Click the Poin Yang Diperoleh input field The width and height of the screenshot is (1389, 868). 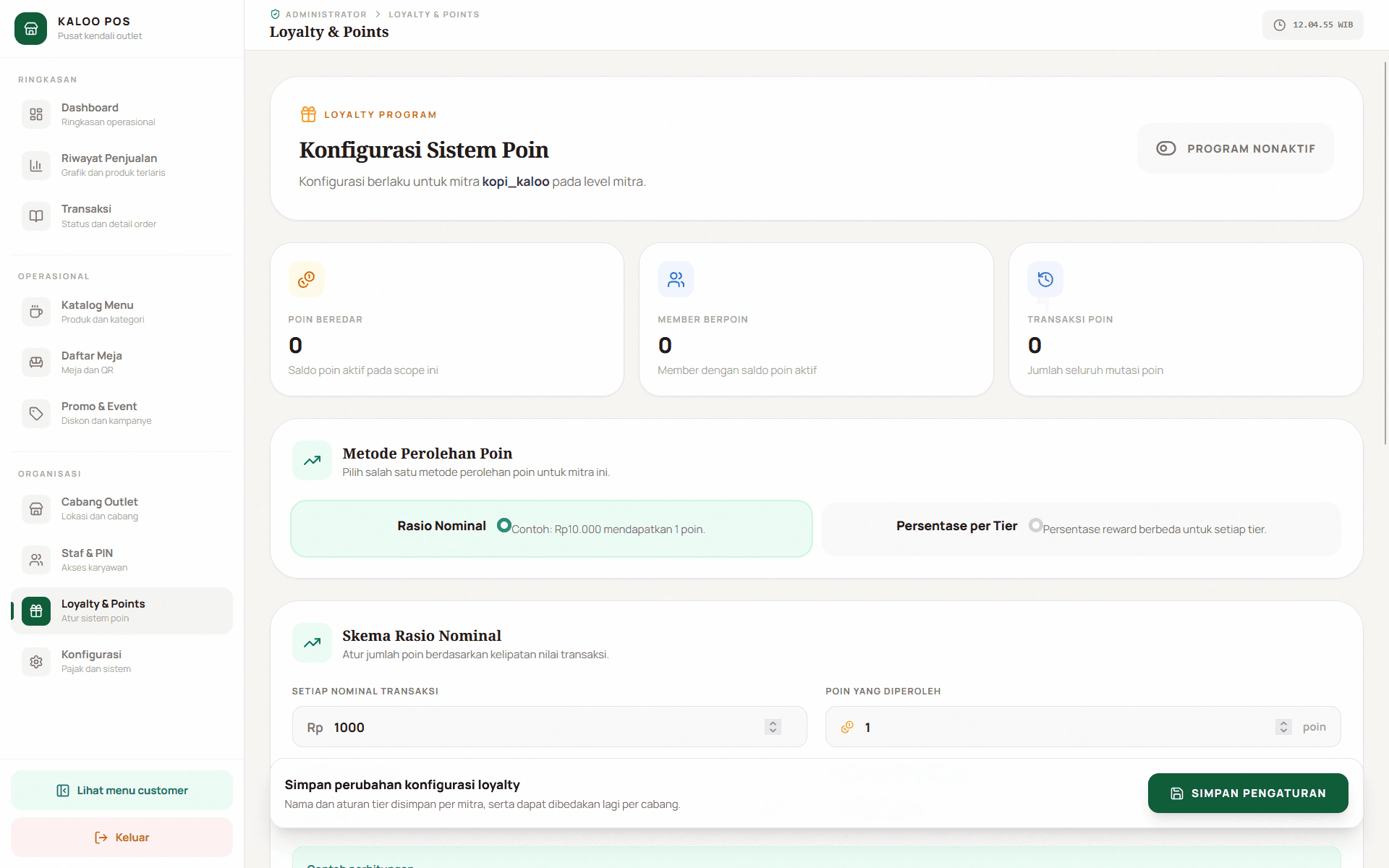1083,727
